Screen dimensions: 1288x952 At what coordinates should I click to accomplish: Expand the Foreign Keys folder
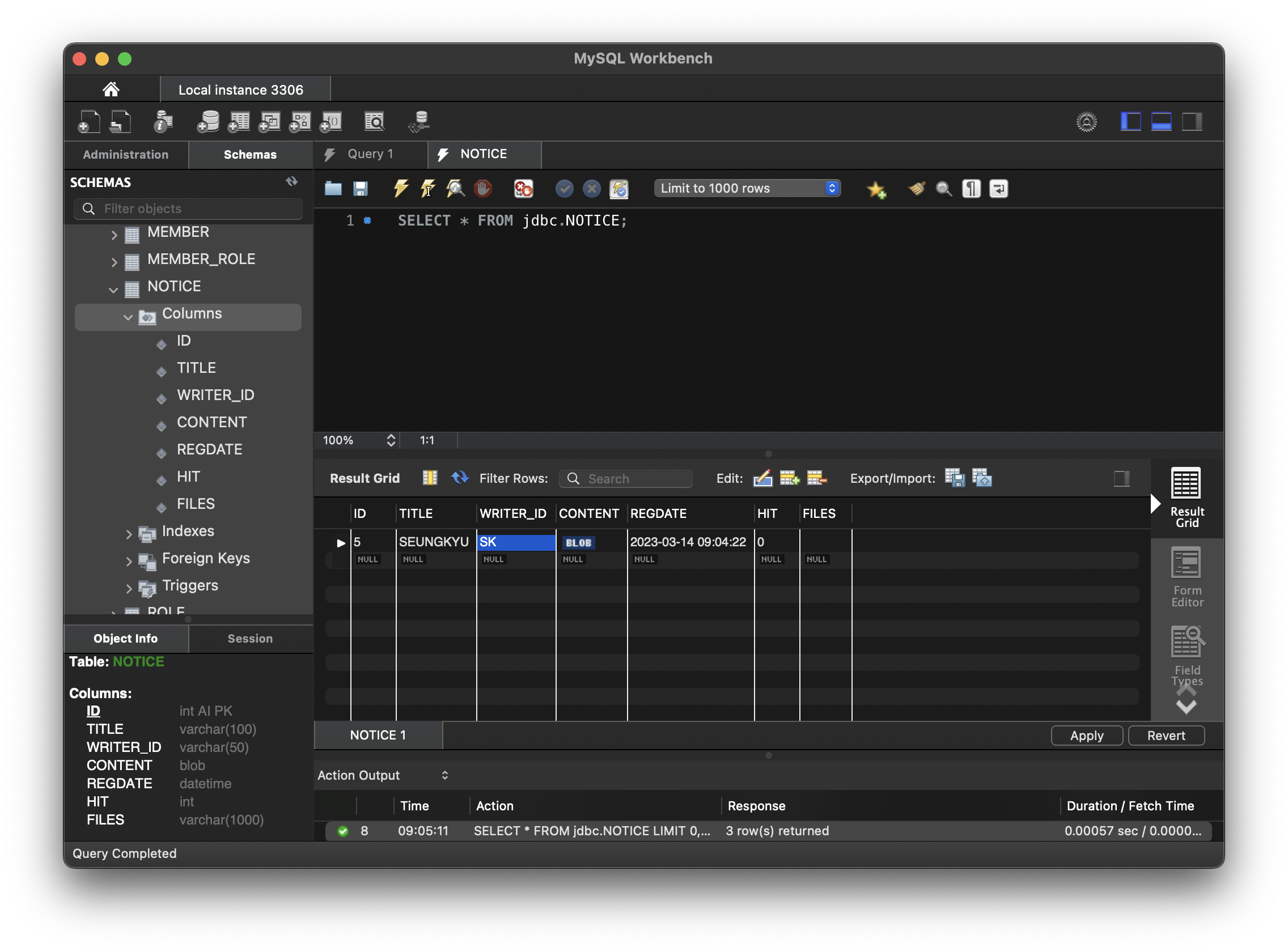(x=129, y=562)
